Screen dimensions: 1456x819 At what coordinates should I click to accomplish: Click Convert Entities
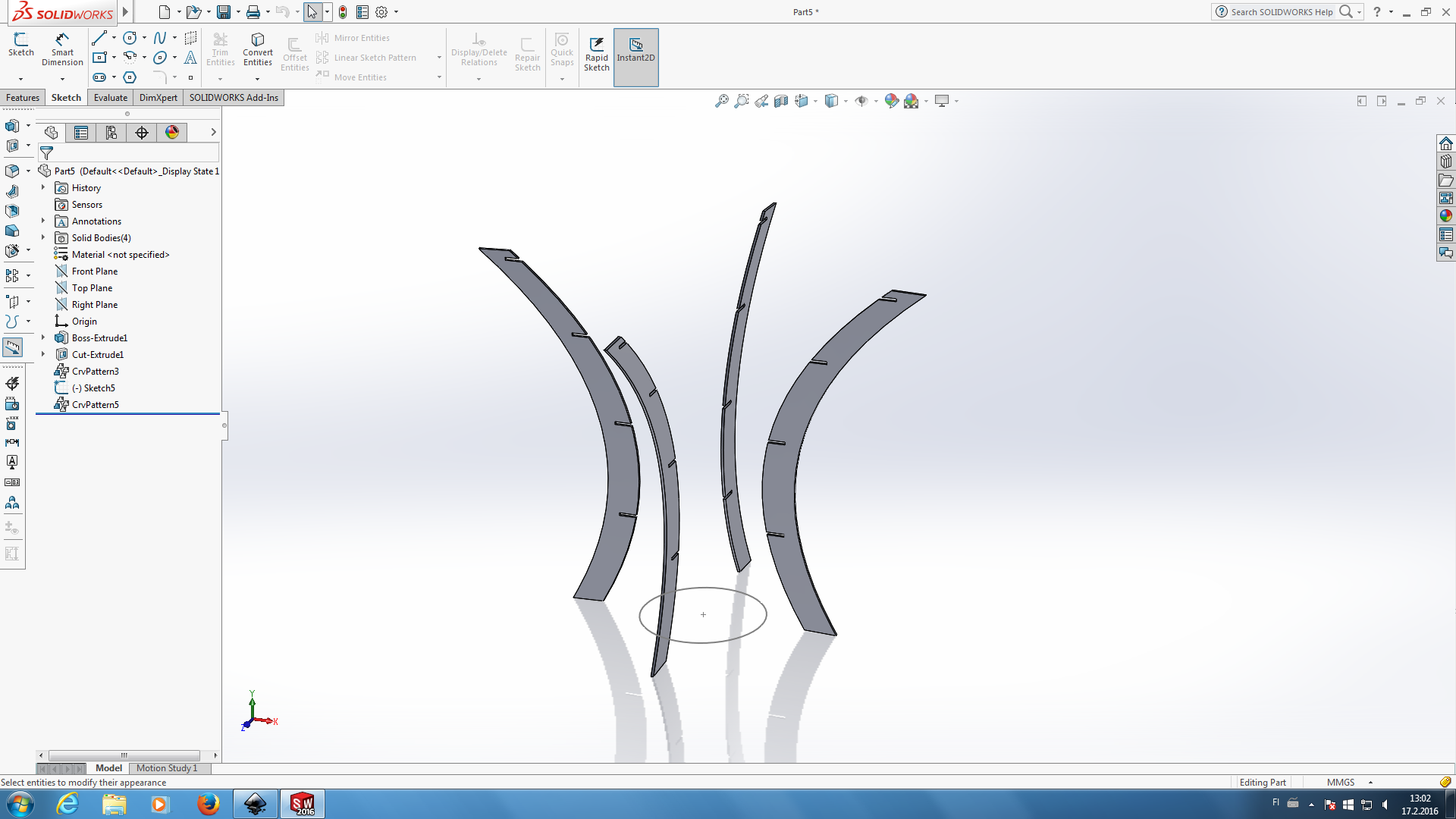[x=258, y=49]
